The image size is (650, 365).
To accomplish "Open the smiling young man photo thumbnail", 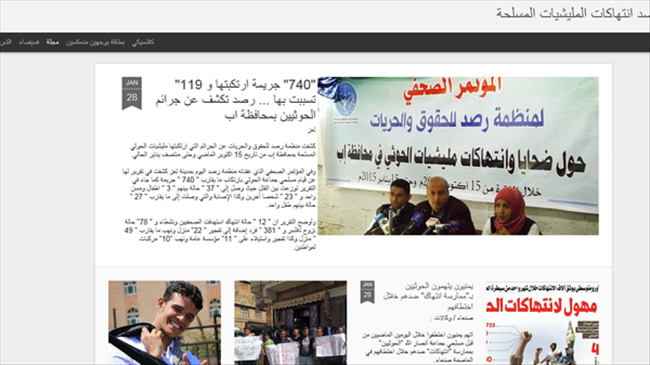I will point(165,323).
